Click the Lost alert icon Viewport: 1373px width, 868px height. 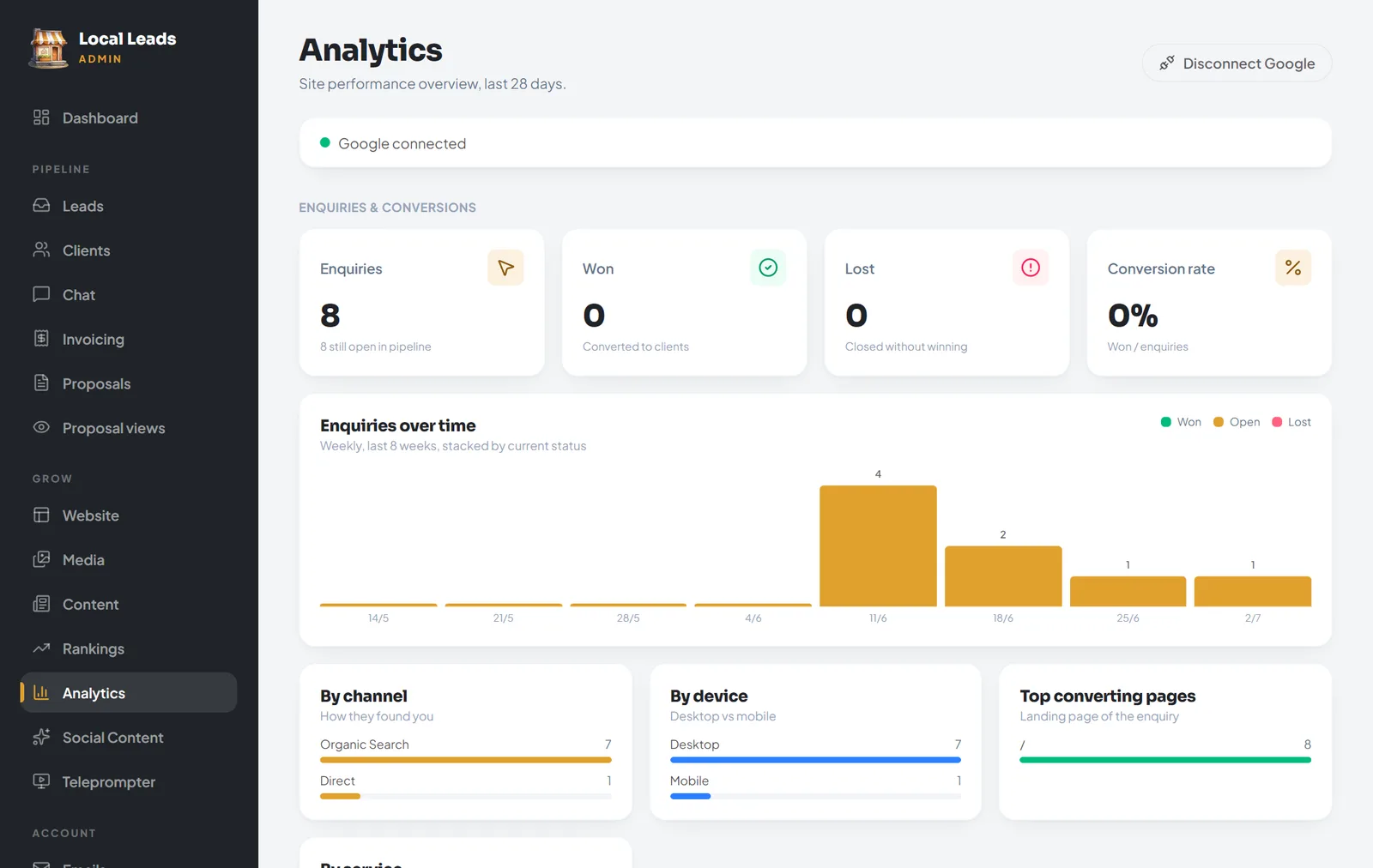[x=1031, y=268]
